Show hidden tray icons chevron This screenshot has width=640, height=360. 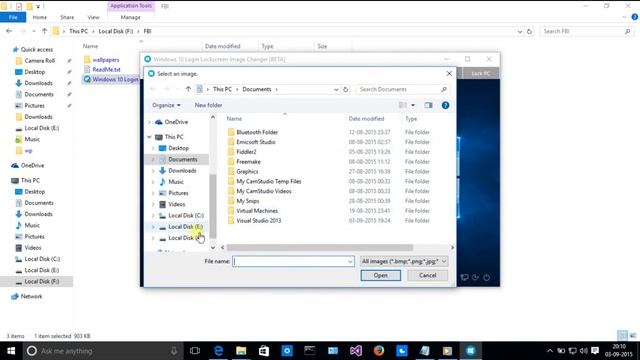pos(550,351)
